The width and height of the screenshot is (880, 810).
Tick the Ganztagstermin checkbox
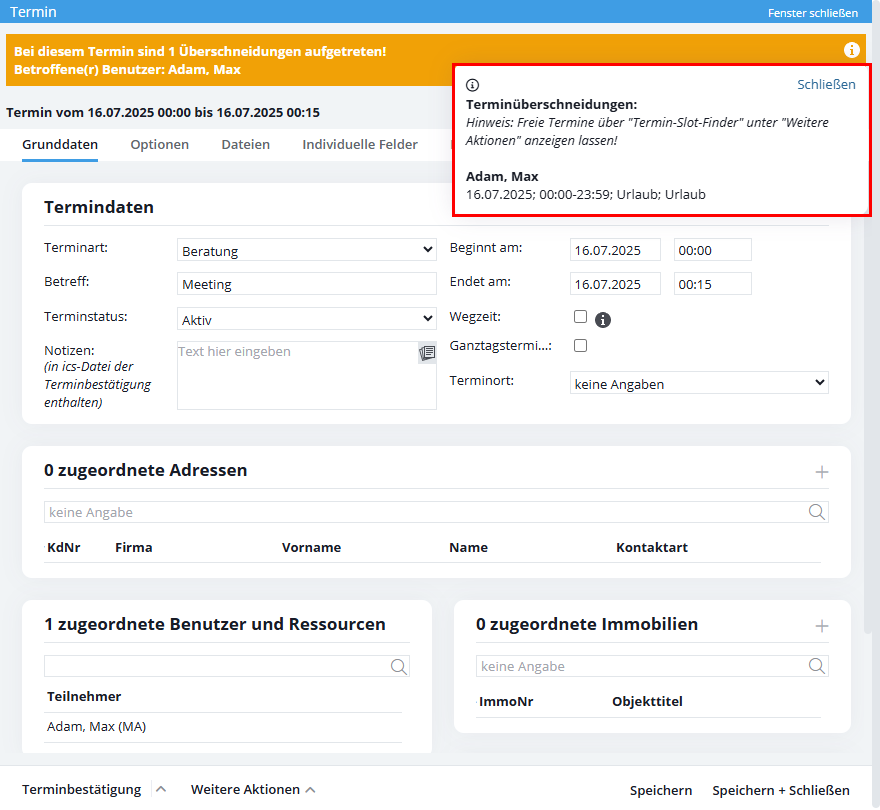pos(580,346)
